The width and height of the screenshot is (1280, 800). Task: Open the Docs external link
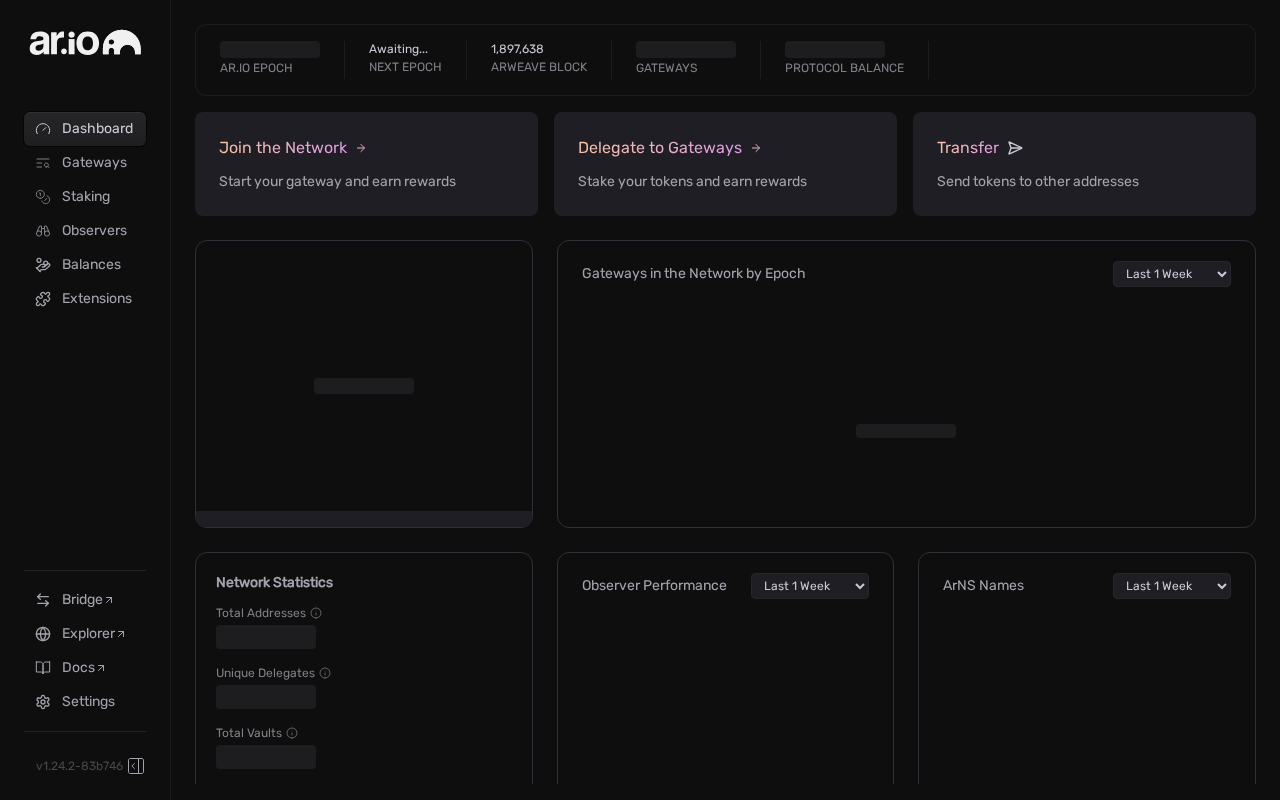point(83,668)
